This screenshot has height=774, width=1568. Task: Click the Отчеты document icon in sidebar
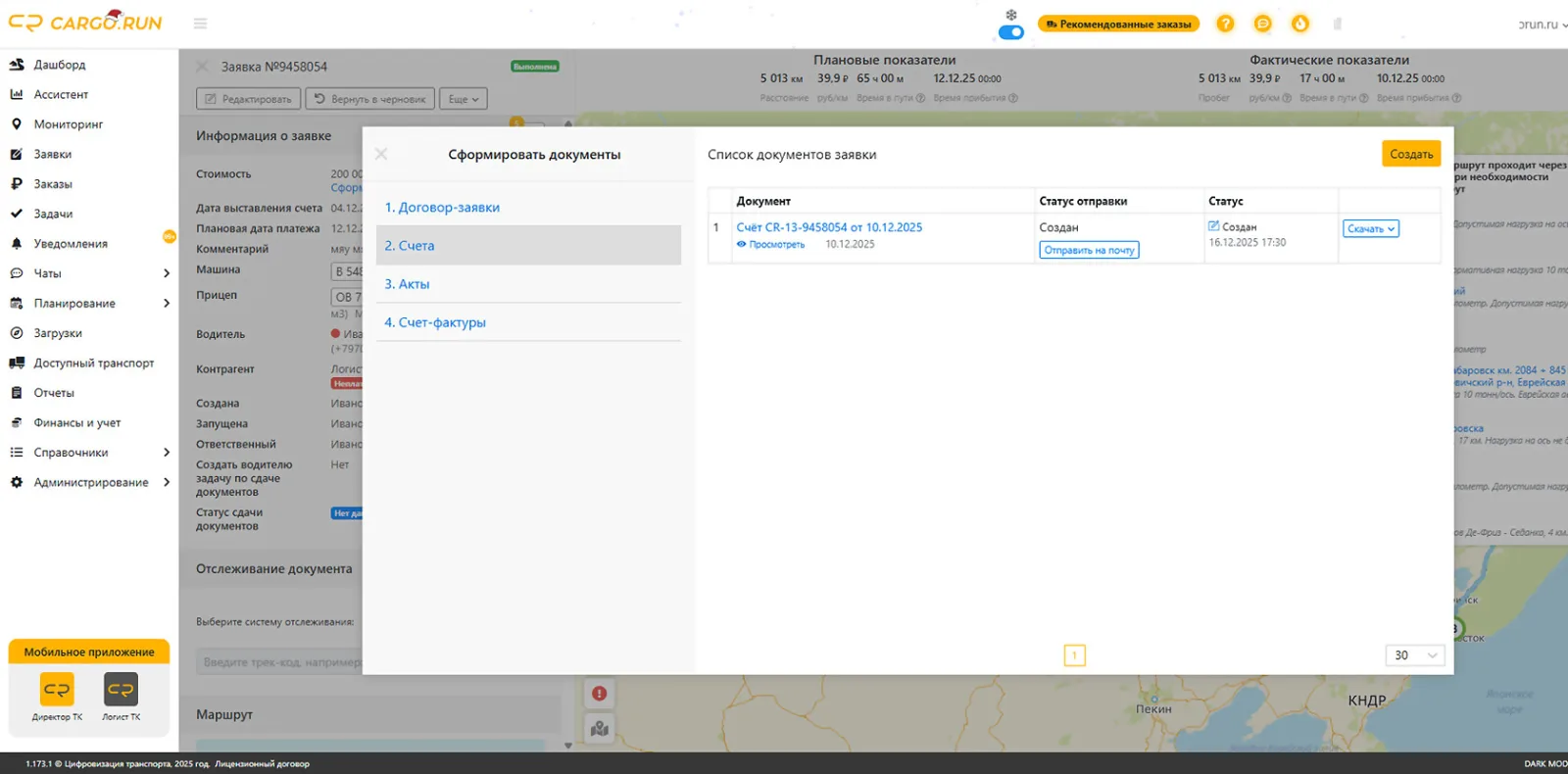point(17,393)
